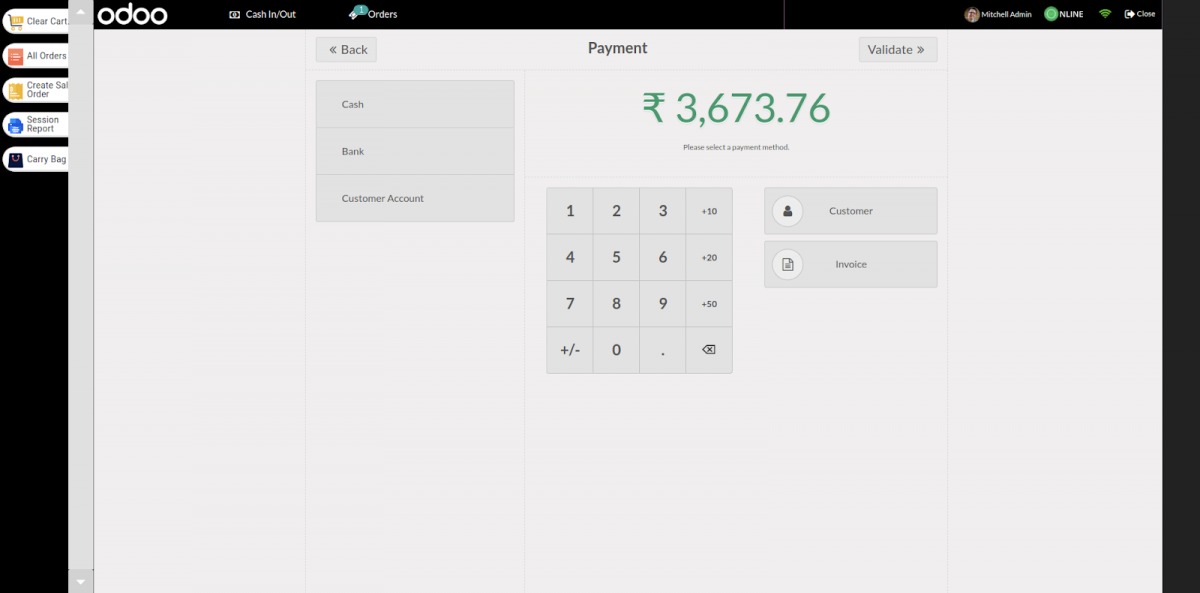Select Bank payment method
The width and height of the screenshot is (1200, 593).
point(415,151)
